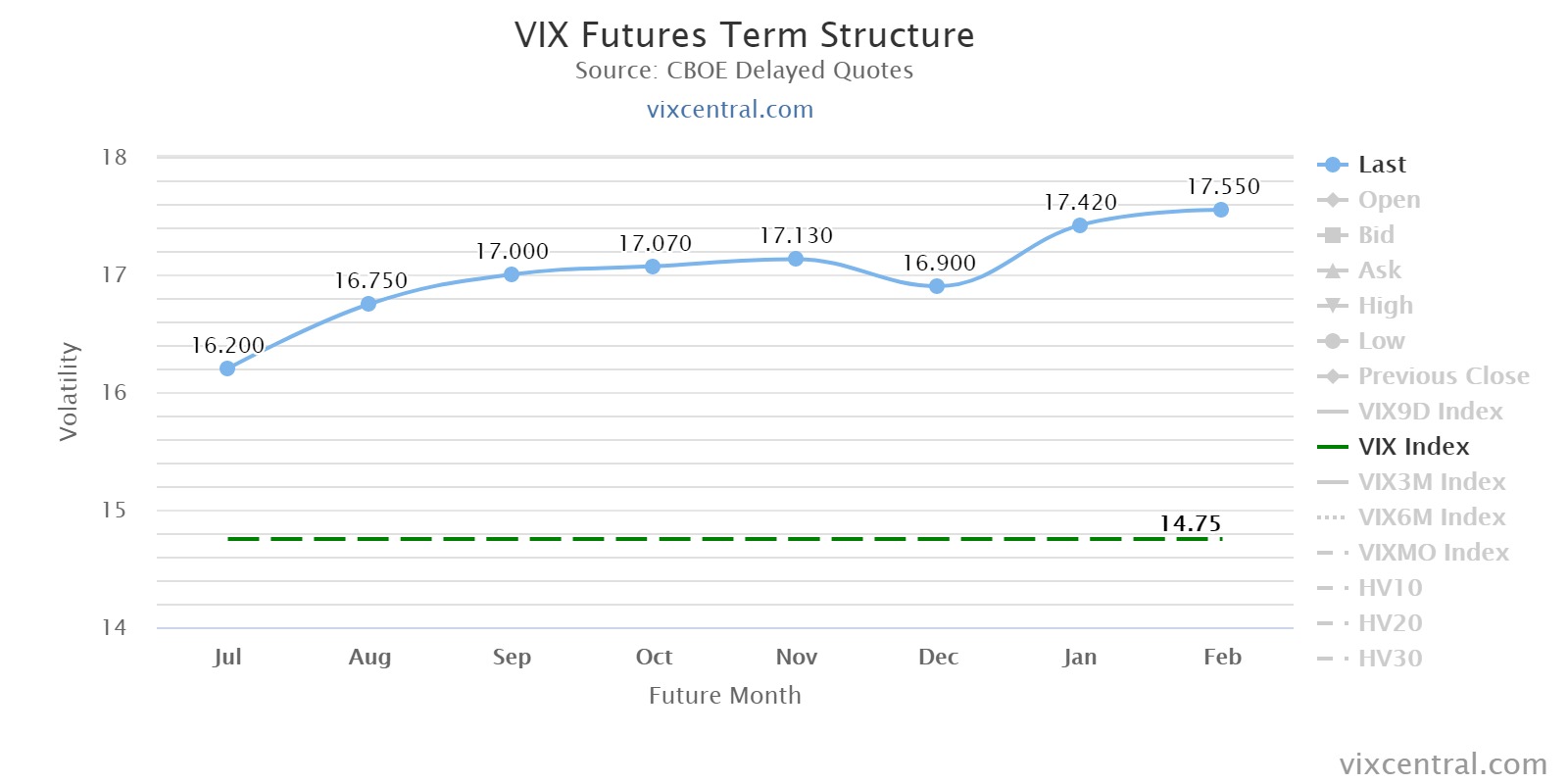1568x784 pixels.
Task: Show the HV10 series
Action: [x=1389, y=588]
